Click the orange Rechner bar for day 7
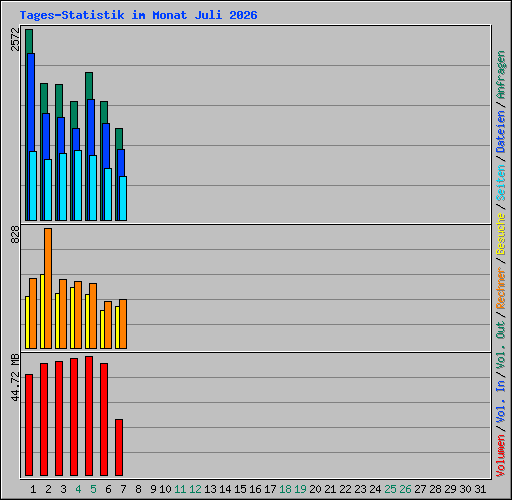The image size is (512, 500). [x=123, y=324]
